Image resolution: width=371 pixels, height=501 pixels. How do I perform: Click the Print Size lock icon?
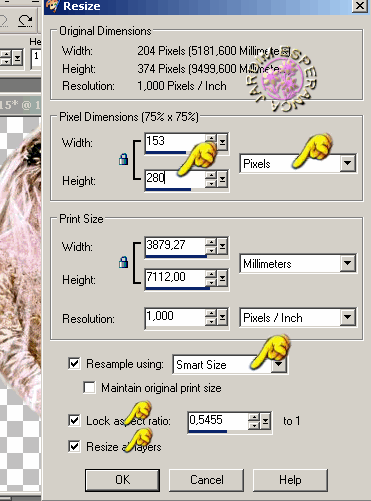pos(123,262)
